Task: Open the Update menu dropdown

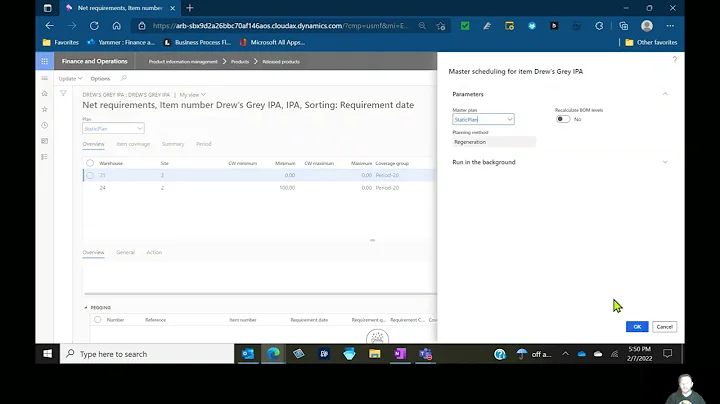Action: tap(70, 79)
